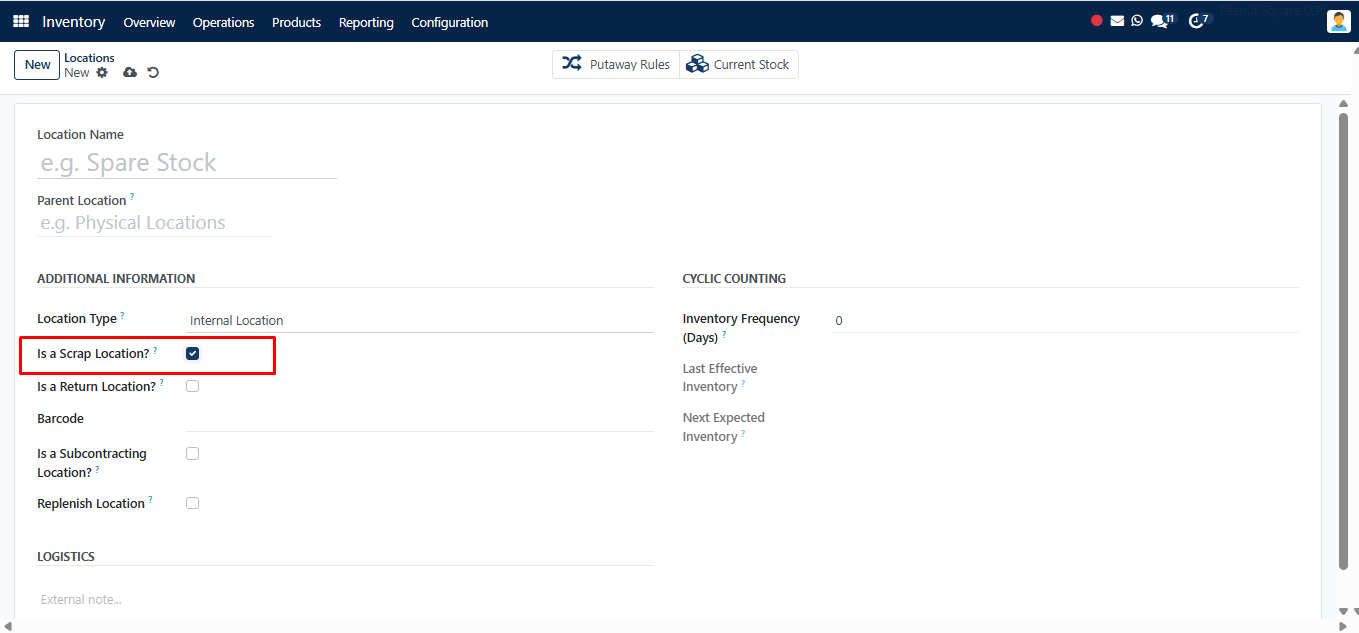Click the Location Name input field

coord(187,163)
